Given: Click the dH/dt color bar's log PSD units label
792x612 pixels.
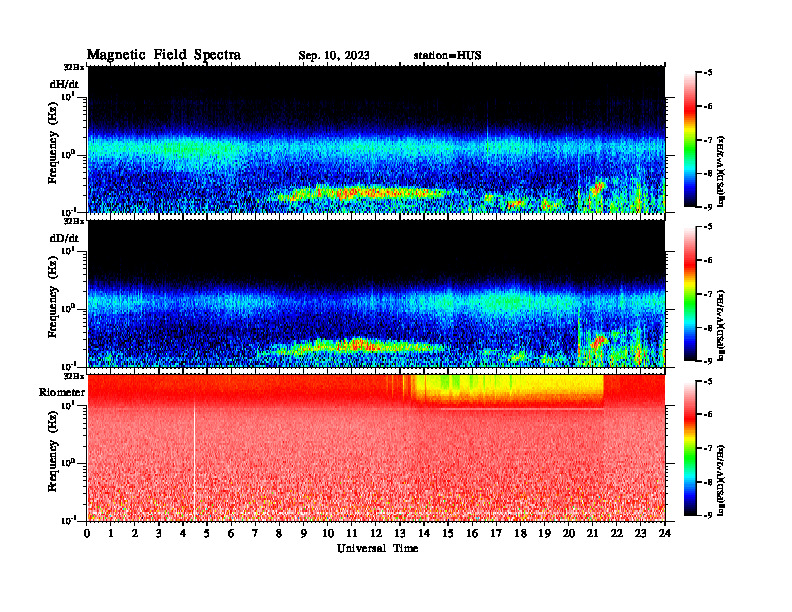Looking at the screenshot, I should (x=721, y=171).
